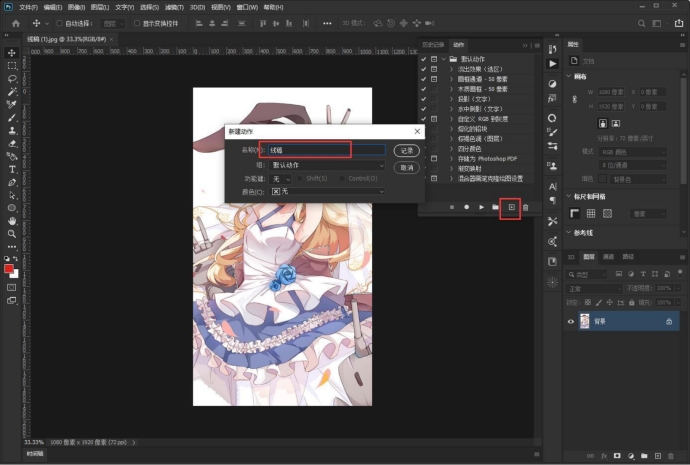Switch to the 路径 tab
The height and width of the screenshot is (465, 690).
click(x=628, y=257)
